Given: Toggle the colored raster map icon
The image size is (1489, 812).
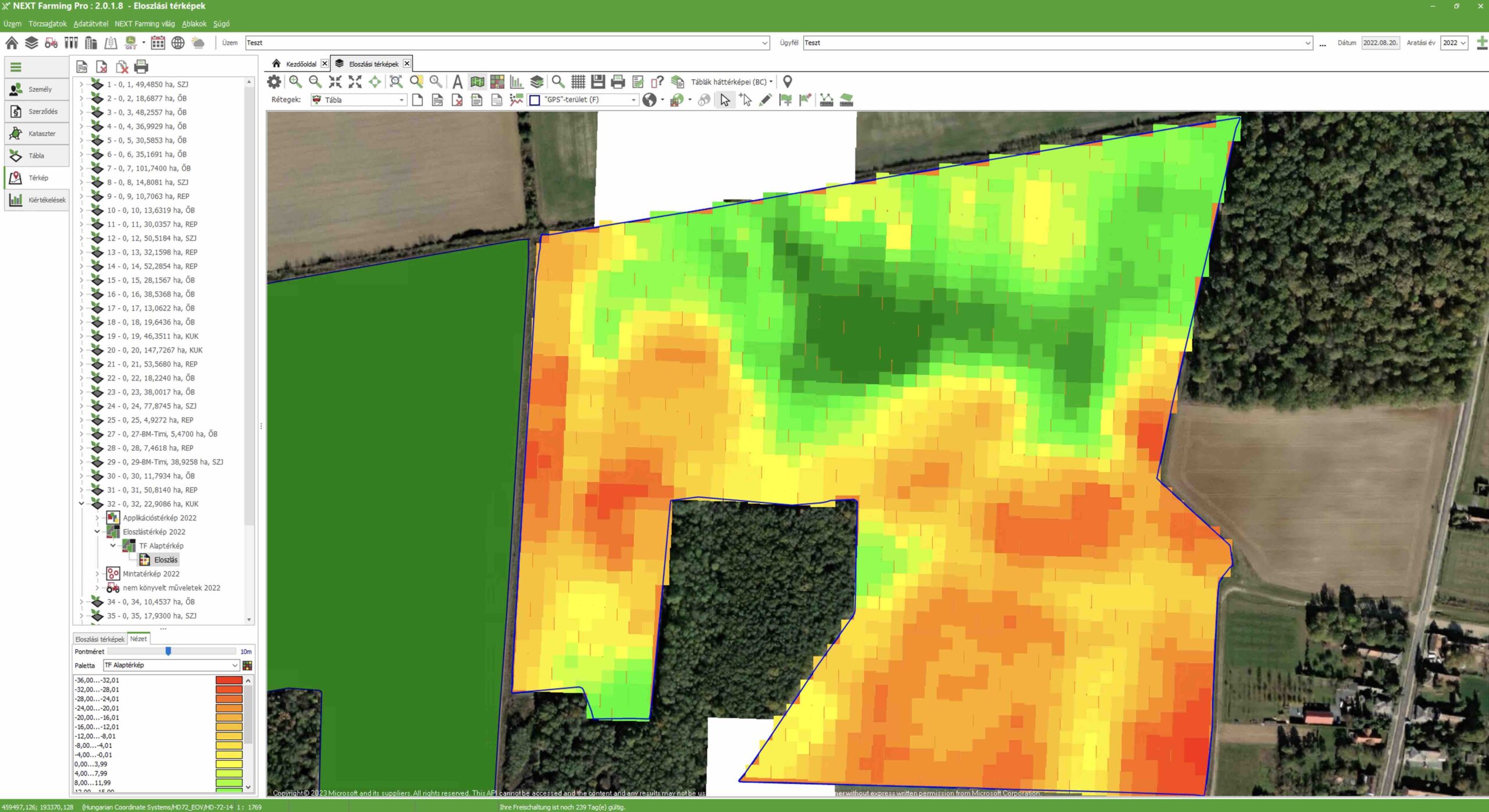Looking at the screenshot, I should pyautogui.click(x=497, y=82).
